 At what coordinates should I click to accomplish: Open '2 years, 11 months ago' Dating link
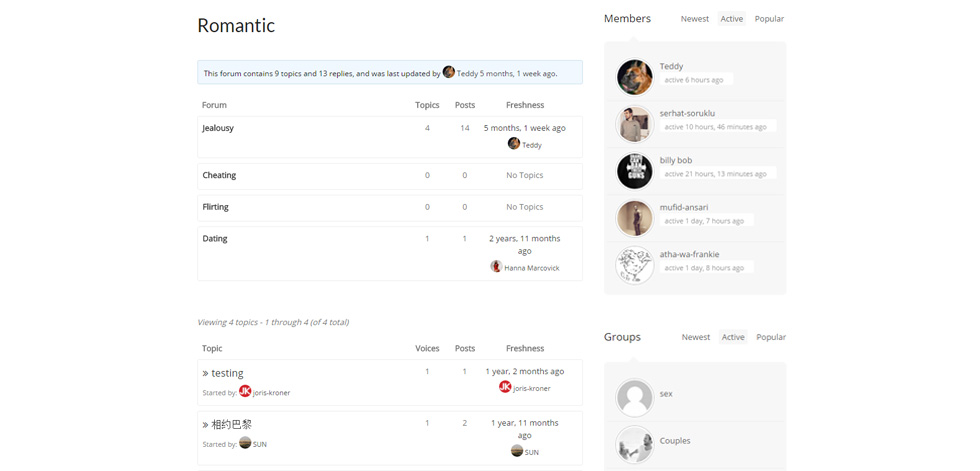pos(524,245)
